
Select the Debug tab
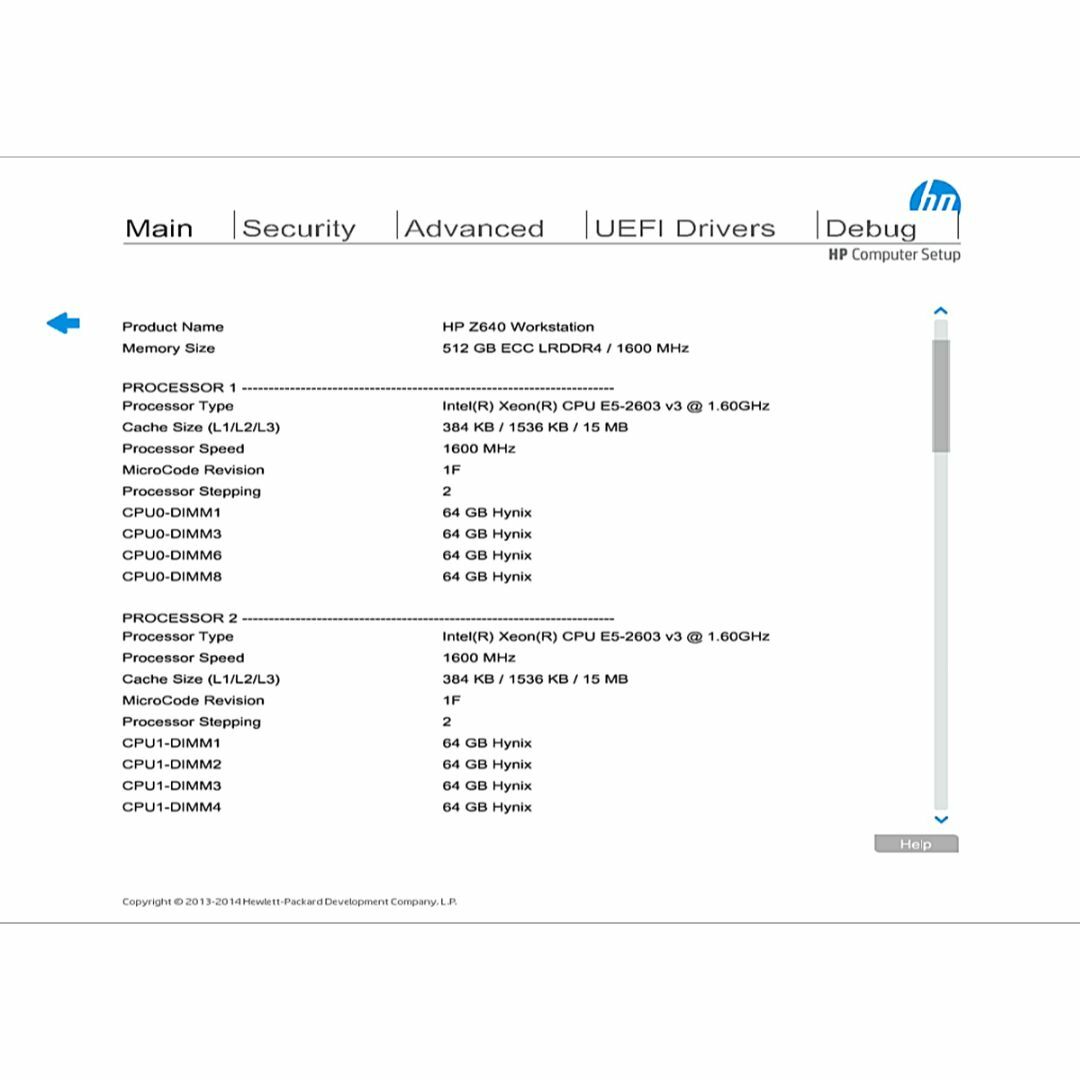pyautogui.click(x=871, y=229)
